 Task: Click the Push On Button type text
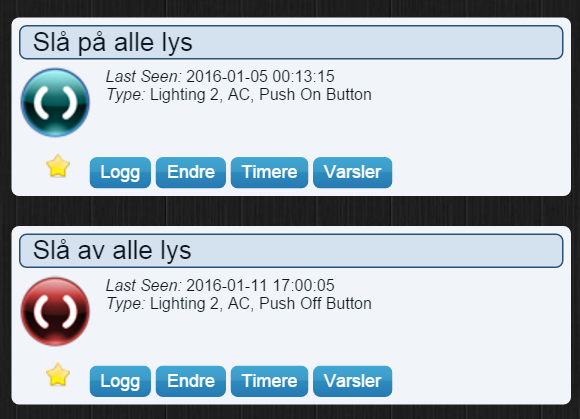(x=315, y=95)
